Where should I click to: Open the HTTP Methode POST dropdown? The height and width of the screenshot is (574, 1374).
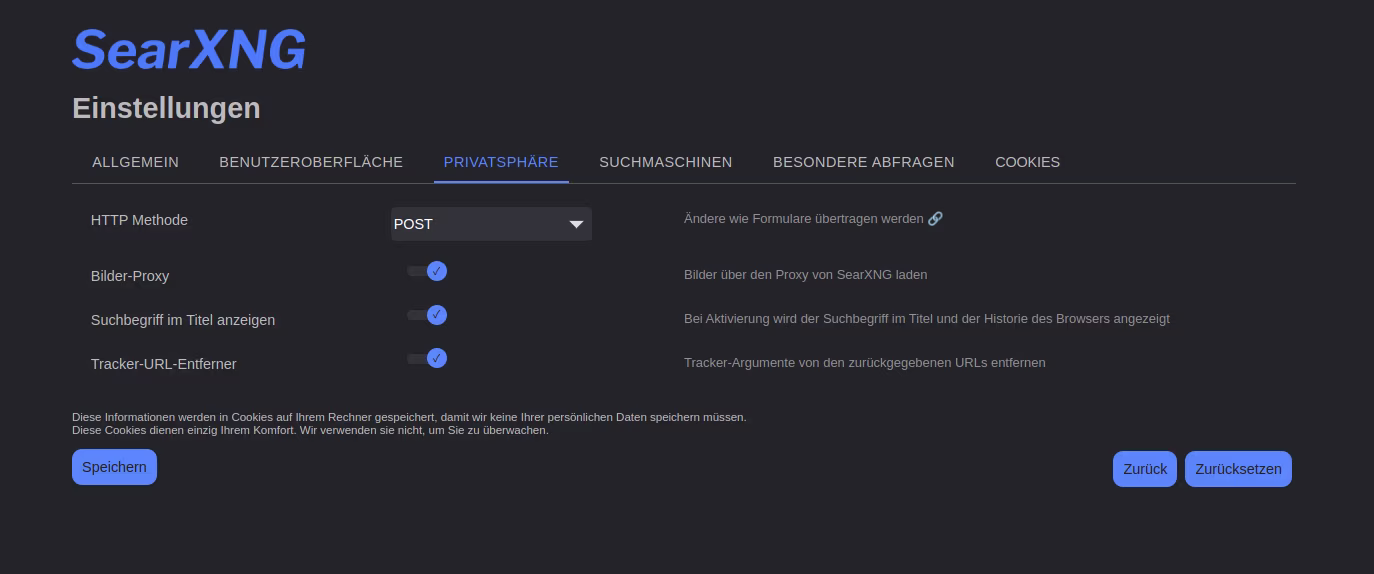491,224
